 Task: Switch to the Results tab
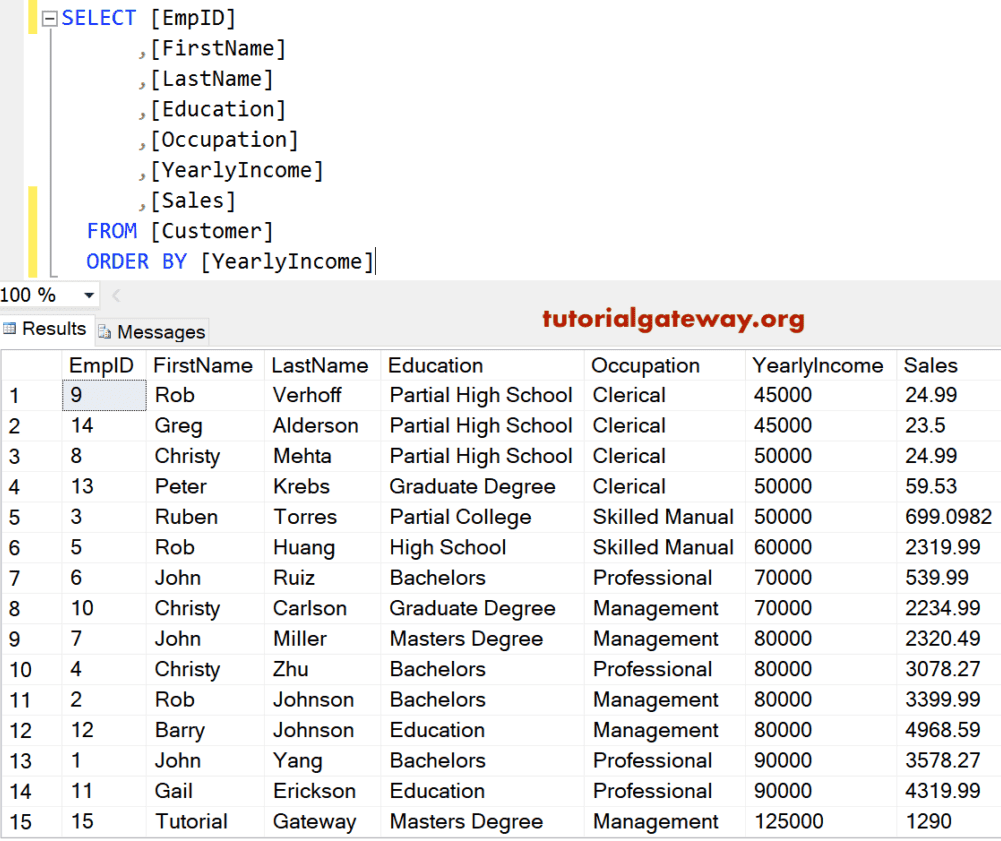point(47,329)
